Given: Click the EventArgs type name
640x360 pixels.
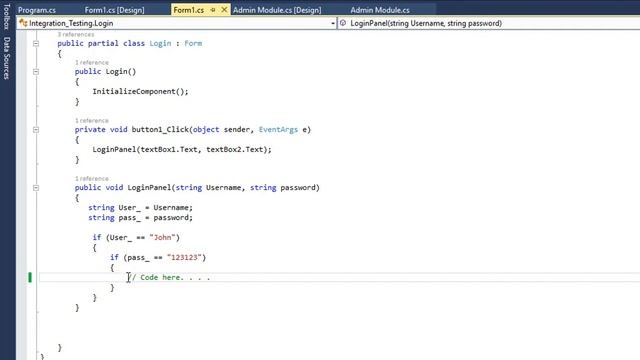Looking at the screenshot, I should [x=278, y=129].
